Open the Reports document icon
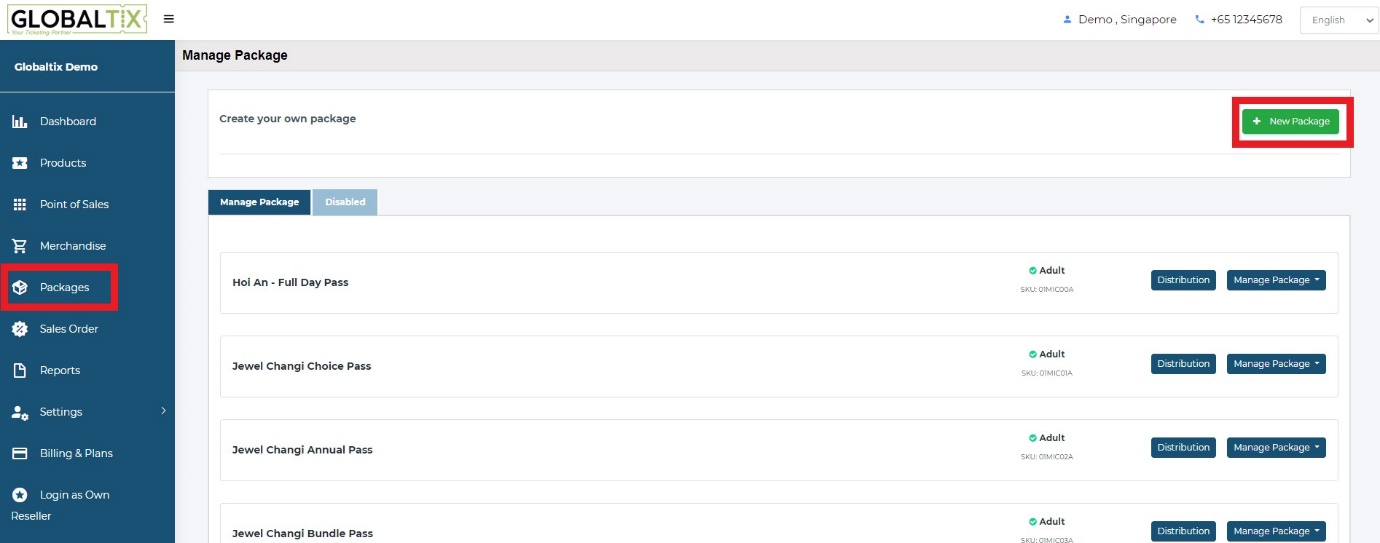The height and width of the screenshot is (543, 1380). 19,370
